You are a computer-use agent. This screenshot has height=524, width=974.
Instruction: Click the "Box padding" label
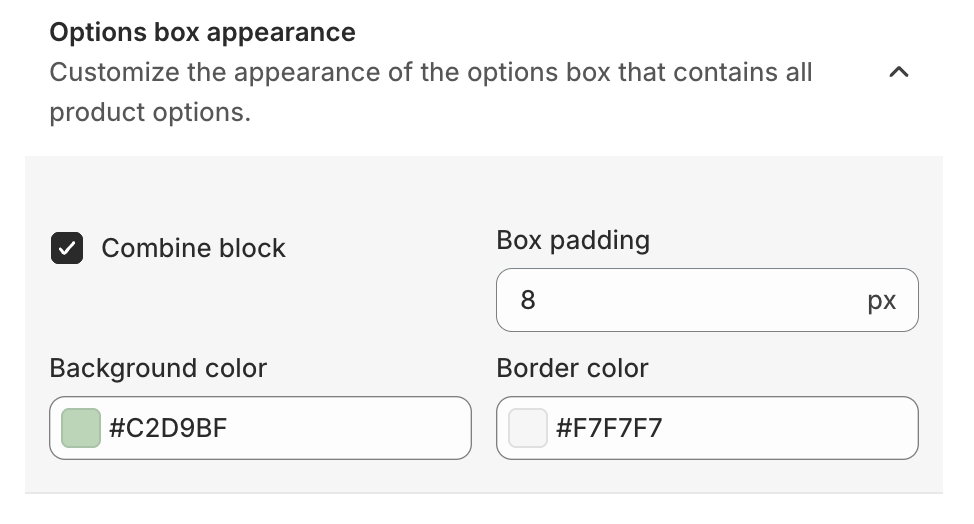point(572,240)
